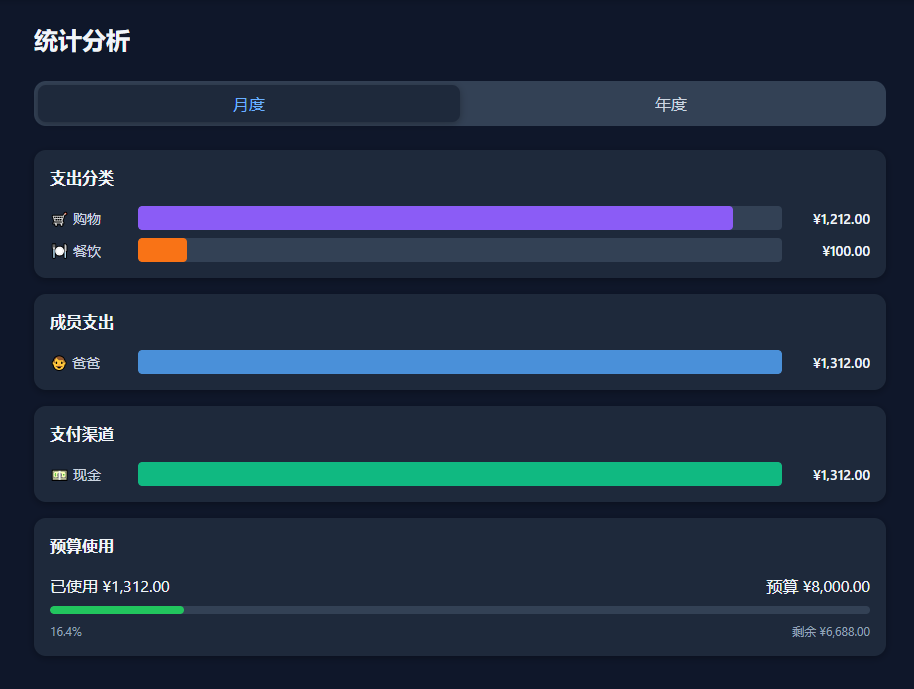
Task: Click the ¥100.00 dining amount
Action: click(845, 251)
